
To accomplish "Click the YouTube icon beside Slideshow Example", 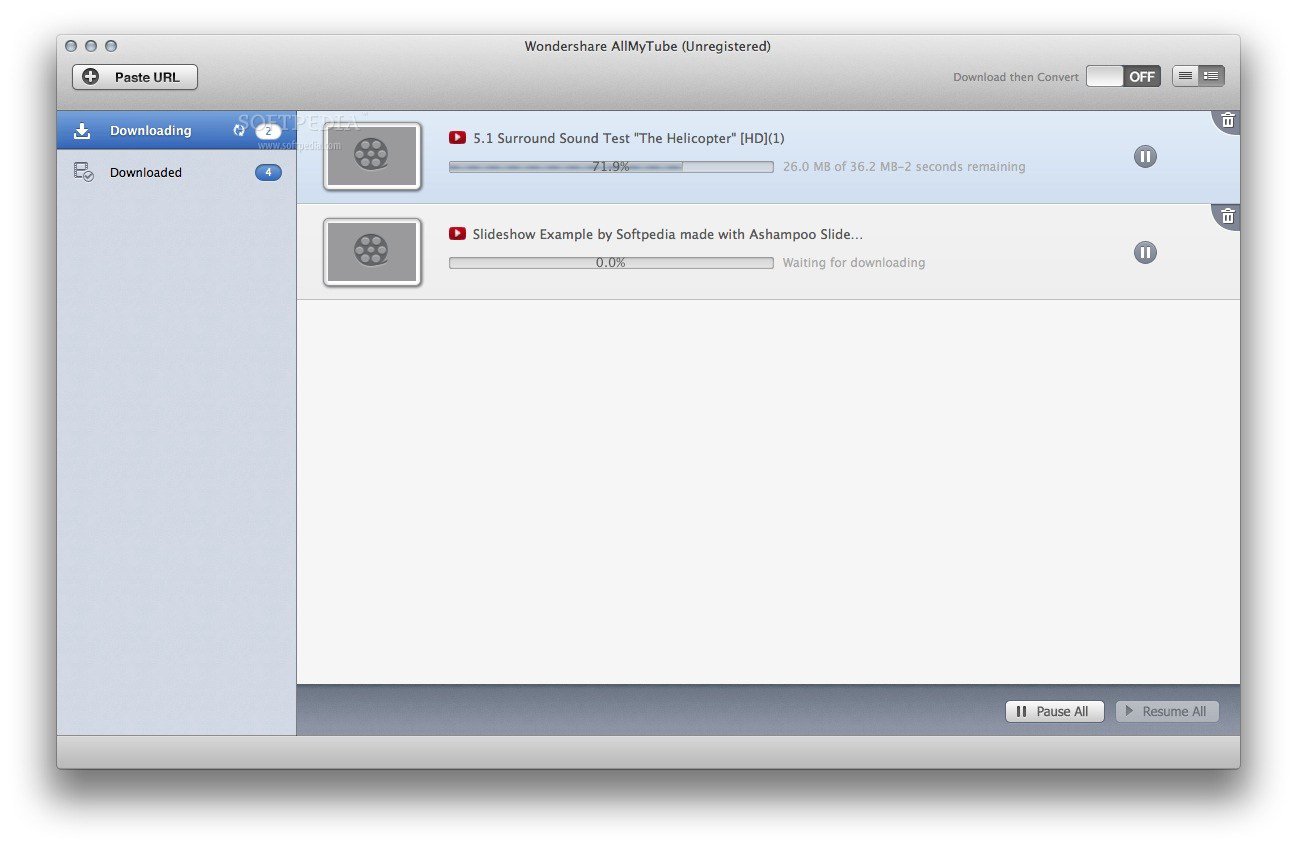I will (457, 234).
